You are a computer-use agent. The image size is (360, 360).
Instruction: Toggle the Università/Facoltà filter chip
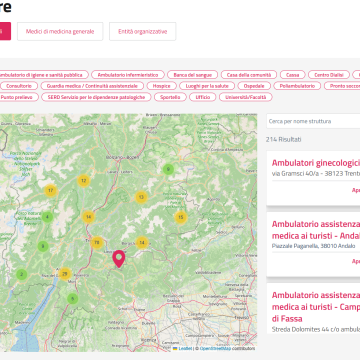(246, 97)
